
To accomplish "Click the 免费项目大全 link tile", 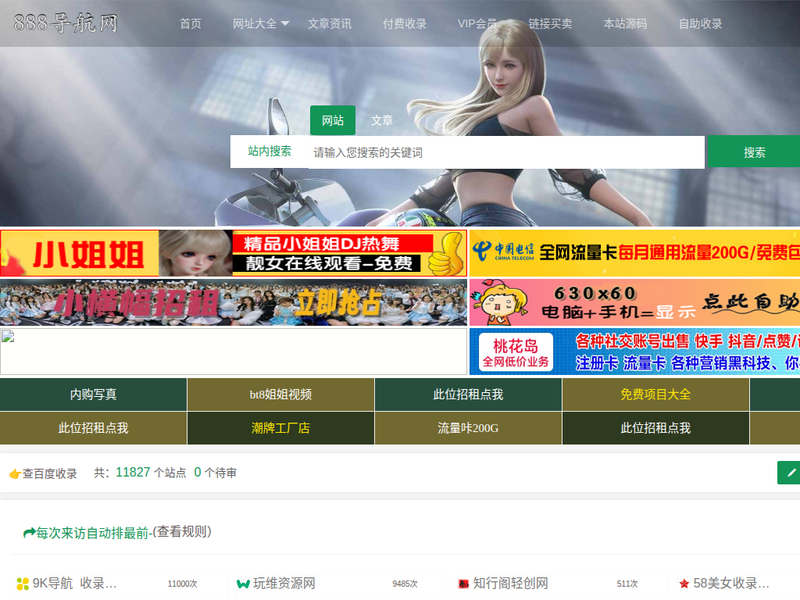I will pos(656,394).
